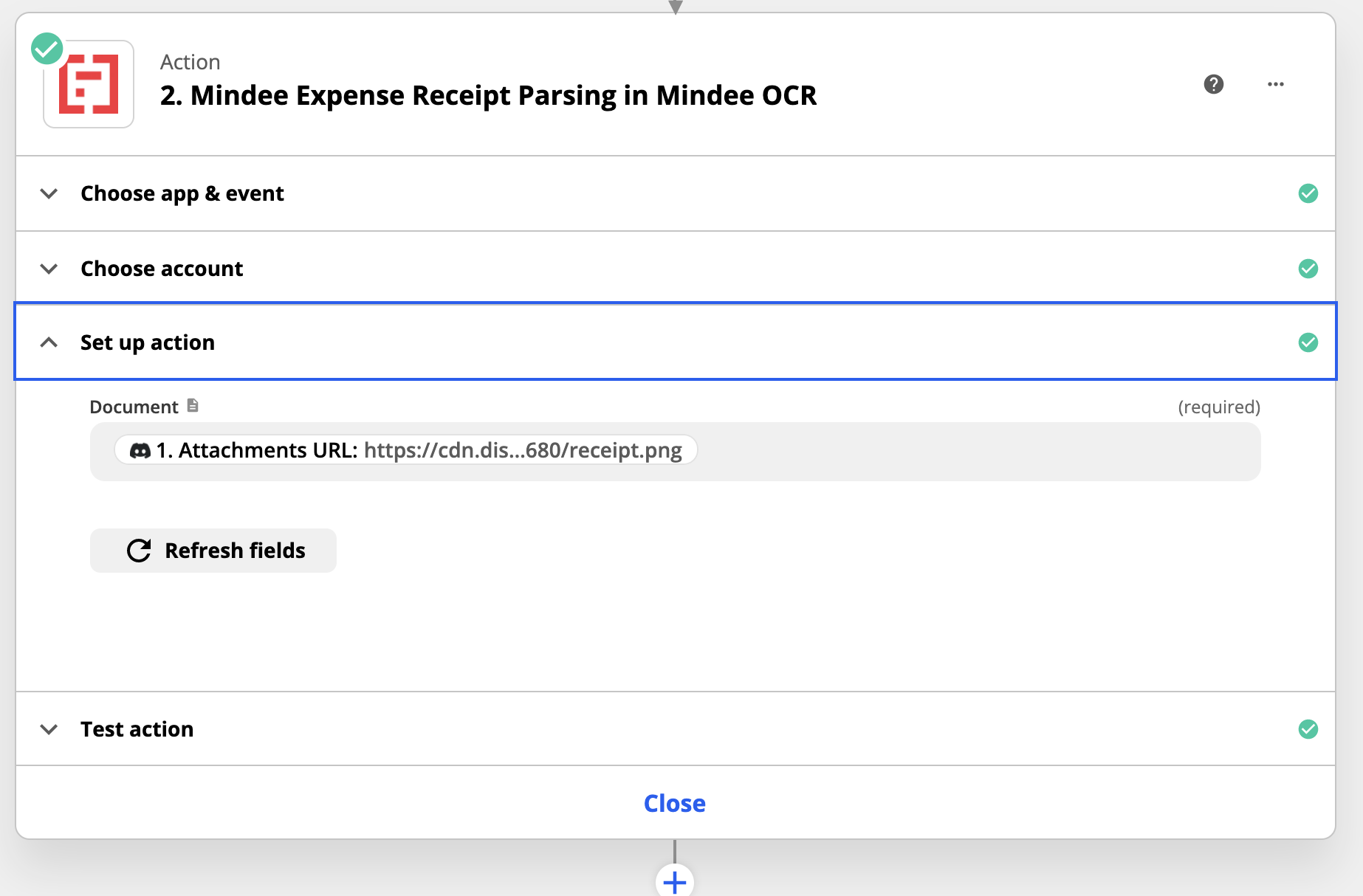1363x896 pixels.
Task: Expand the Choose app & event chevron
Action: click(x=49, y=193)
